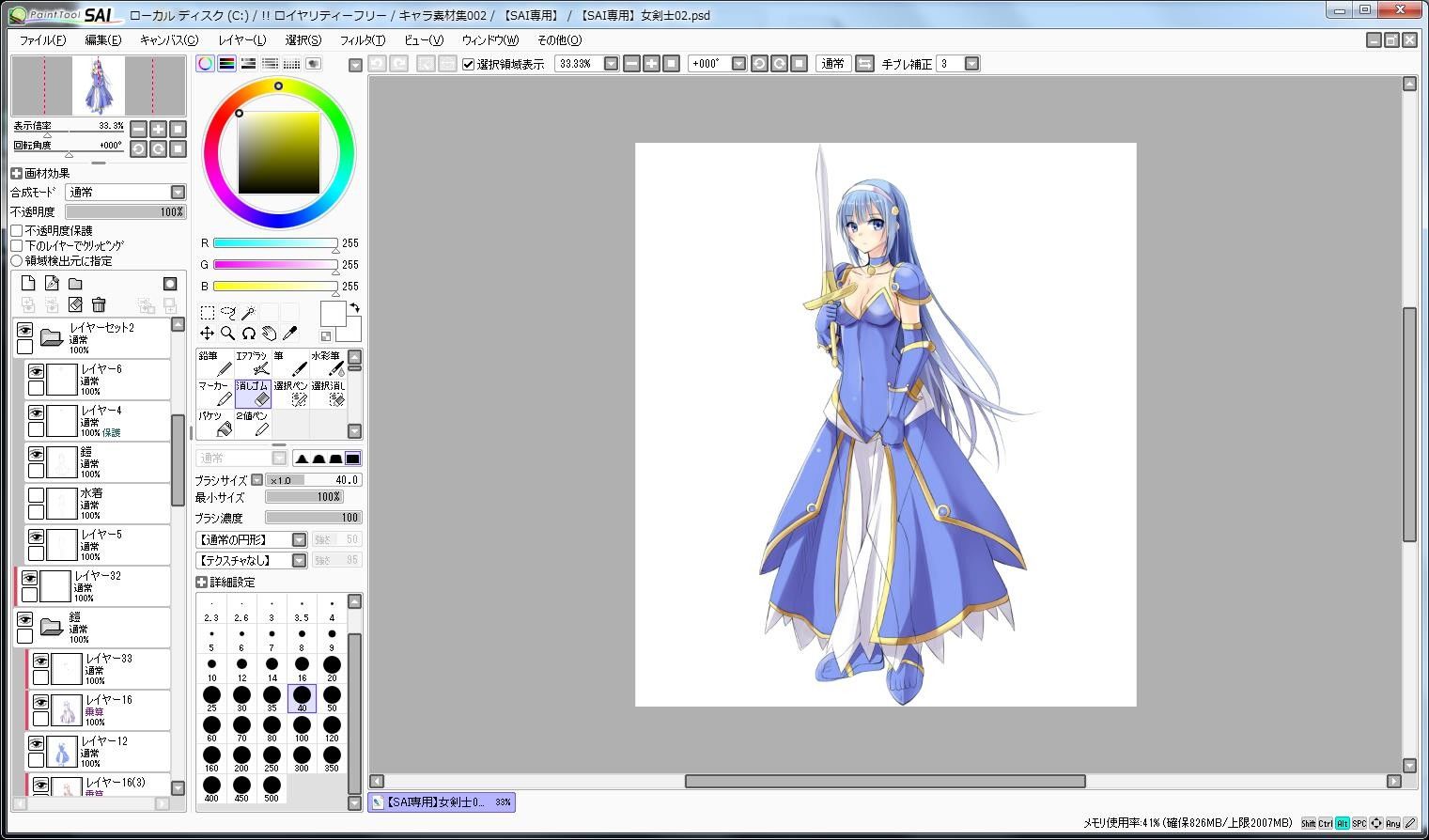Hide レイヤー33 using its eye icon

coord(40,661)
